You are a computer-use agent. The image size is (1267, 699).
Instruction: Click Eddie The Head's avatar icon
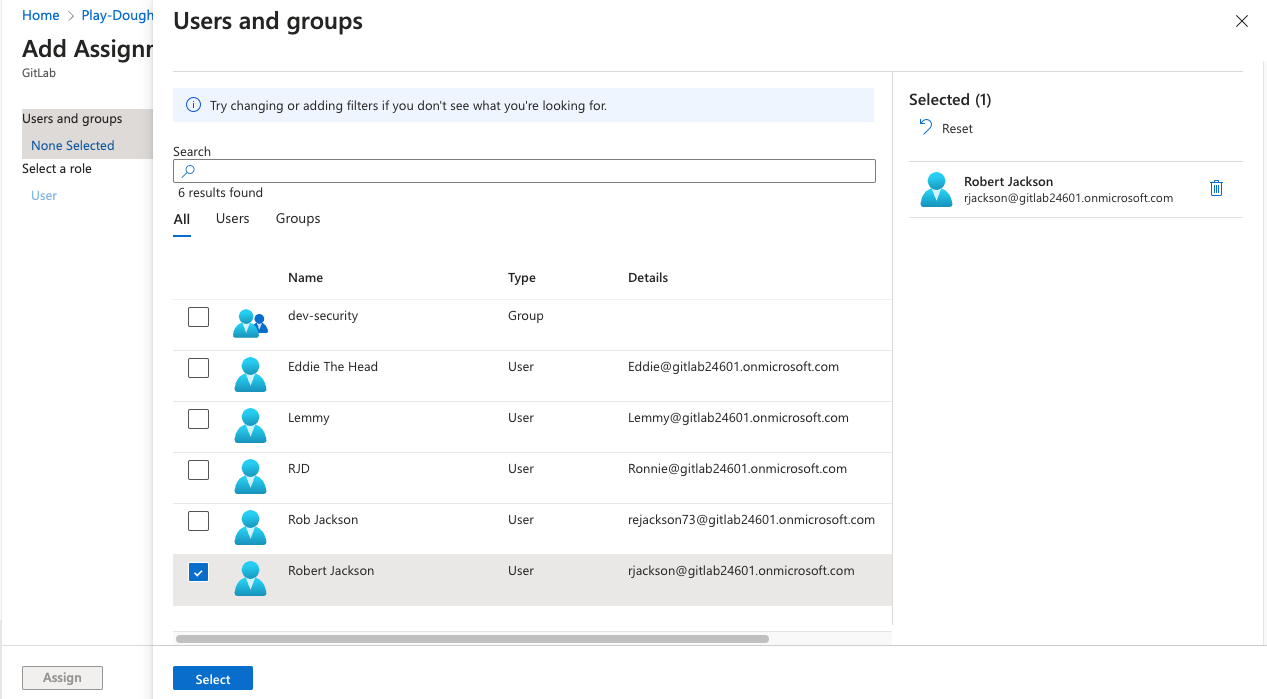point(249,374)
